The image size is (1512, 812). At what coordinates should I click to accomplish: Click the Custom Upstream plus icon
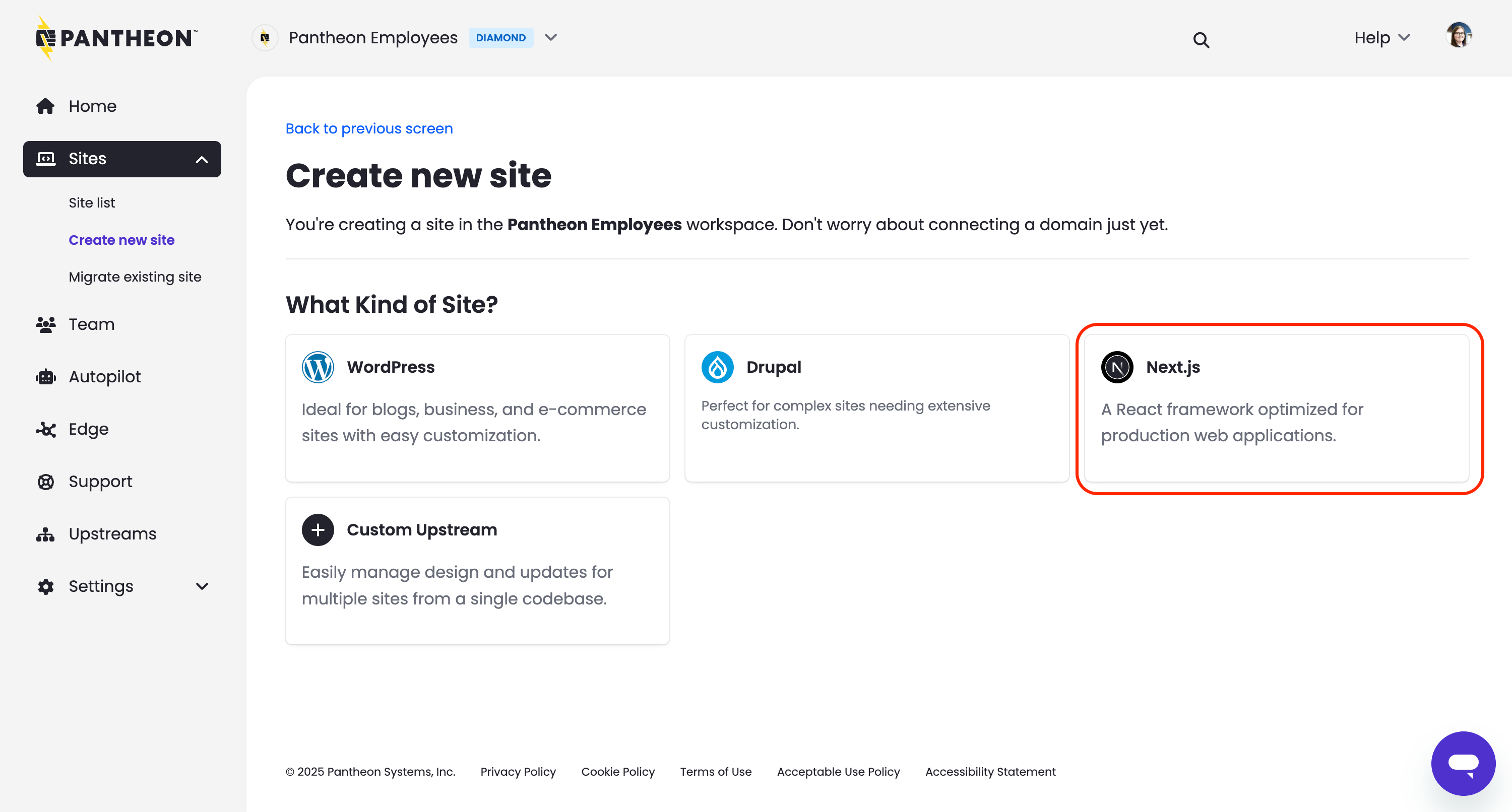point(318,529)
